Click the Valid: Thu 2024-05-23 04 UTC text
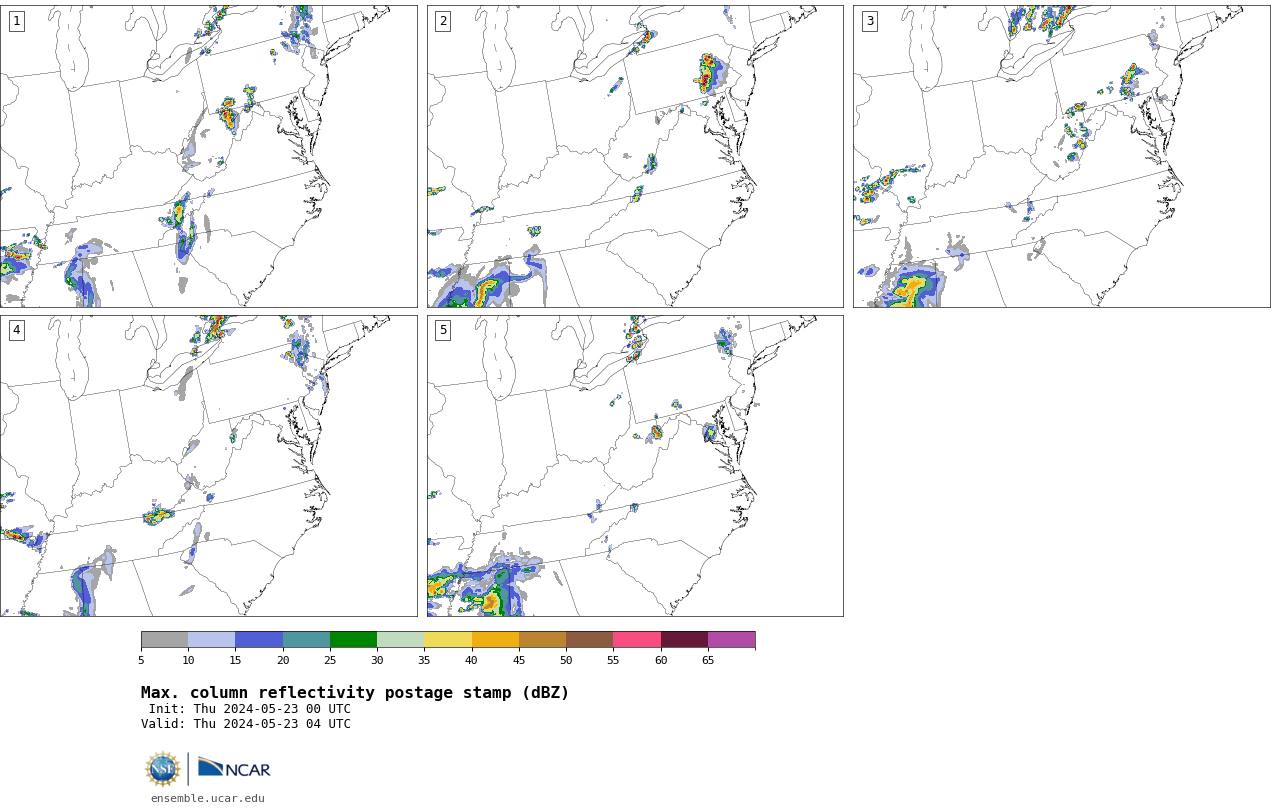Viewport: 1280px width, 809px height. tap(246, 724)
